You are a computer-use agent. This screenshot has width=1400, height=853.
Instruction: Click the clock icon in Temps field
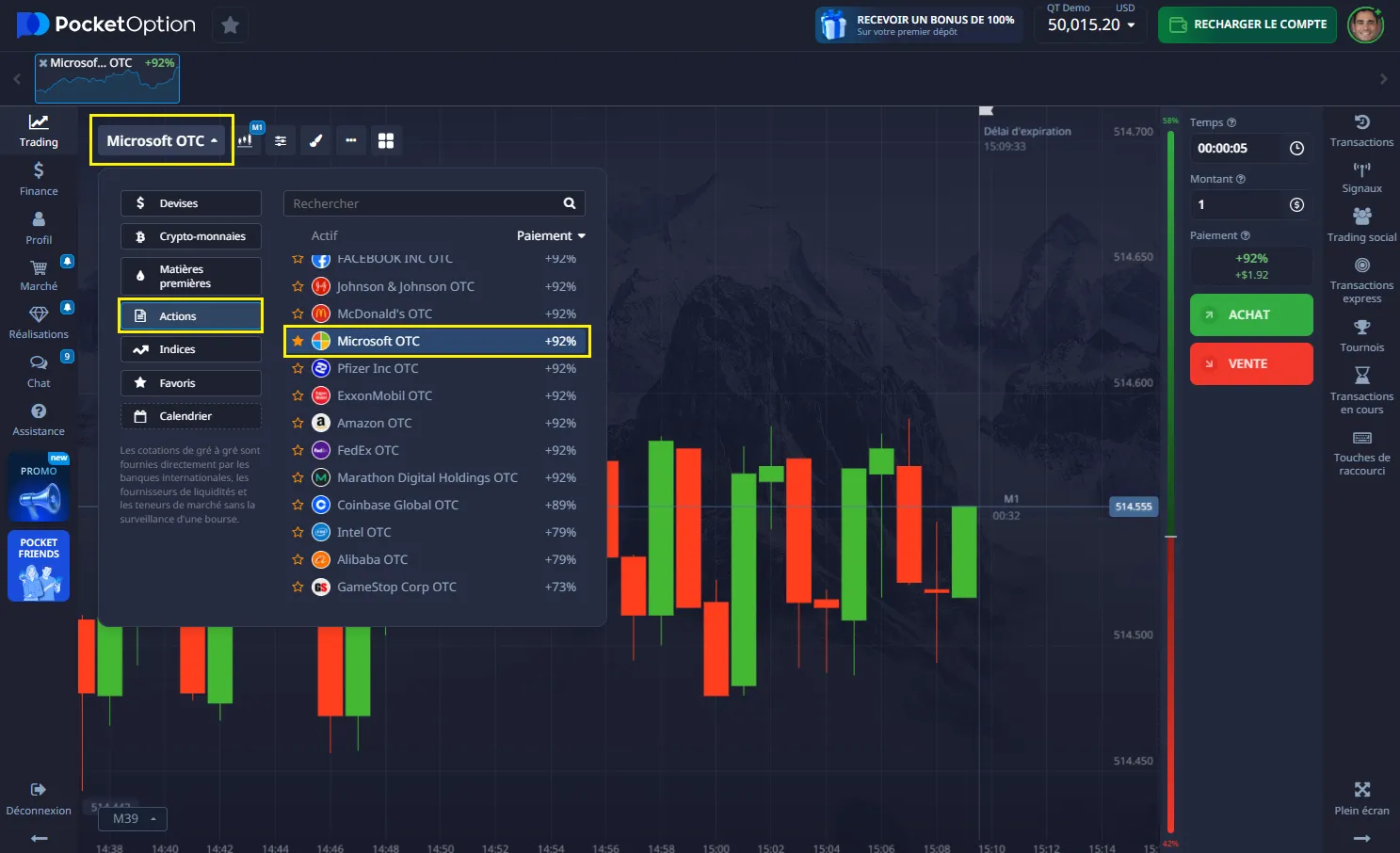click(1296, 148)
